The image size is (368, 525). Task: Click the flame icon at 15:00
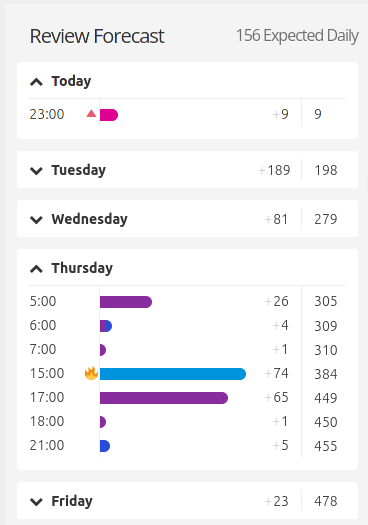point(91,373)
